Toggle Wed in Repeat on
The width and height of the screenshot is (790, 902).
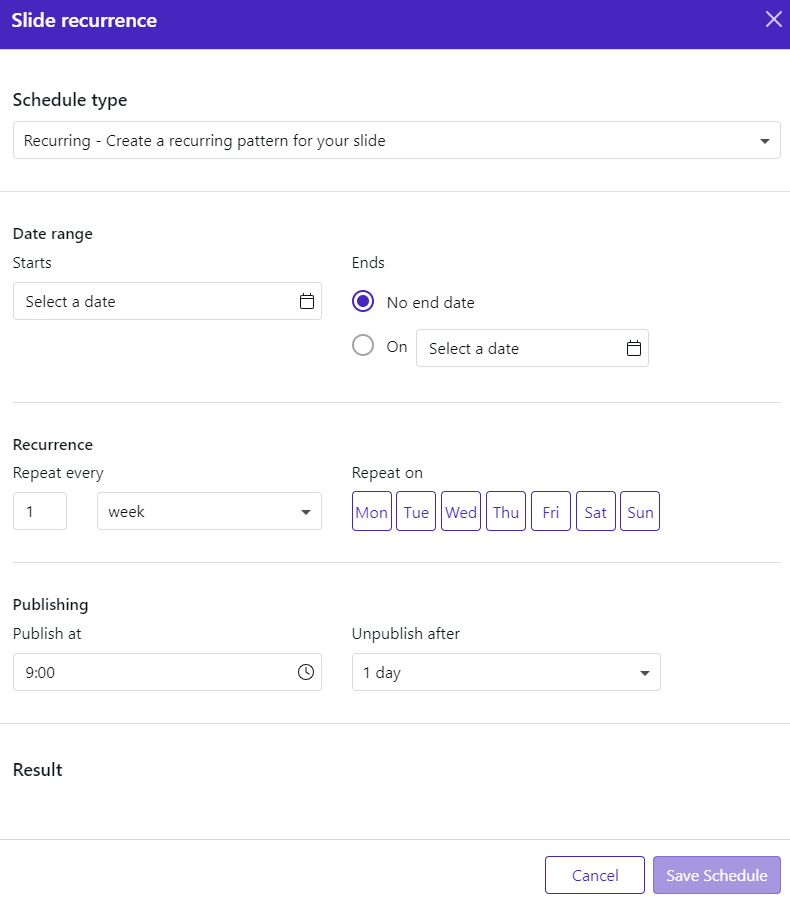click(x=461, y=511)
